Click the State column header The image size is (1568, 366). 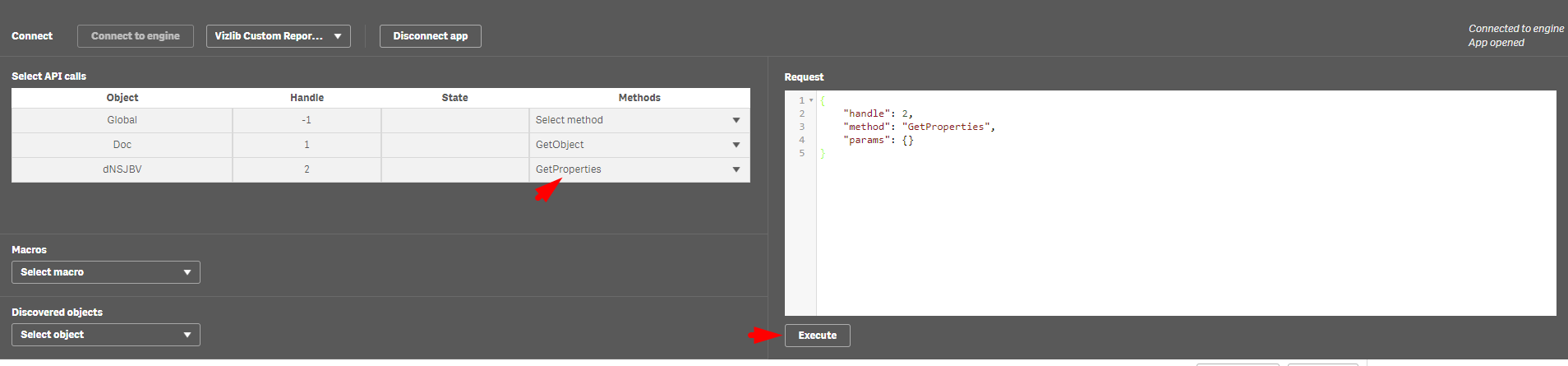[455, 98]
